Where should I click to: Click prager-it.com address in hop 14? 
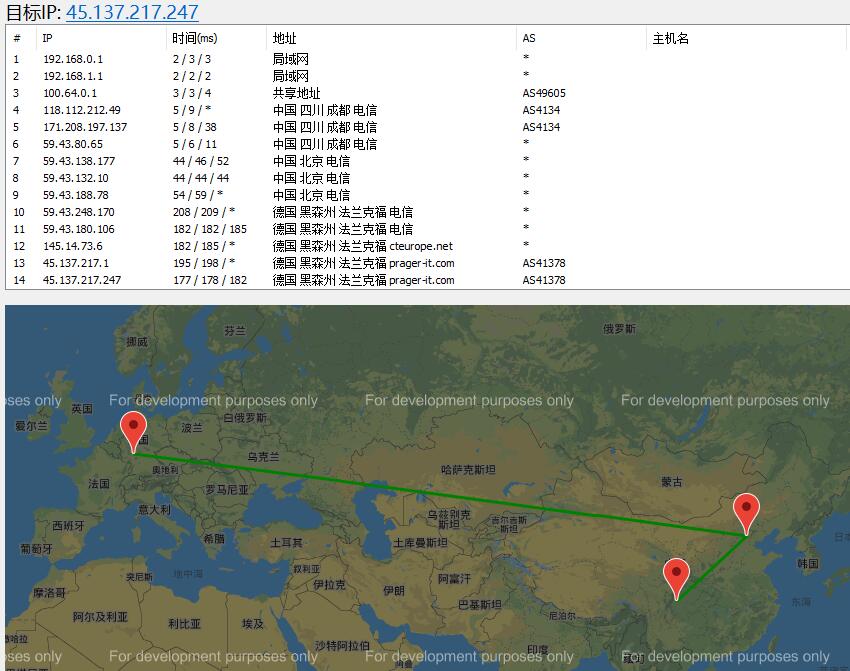[x=364, y=280]
